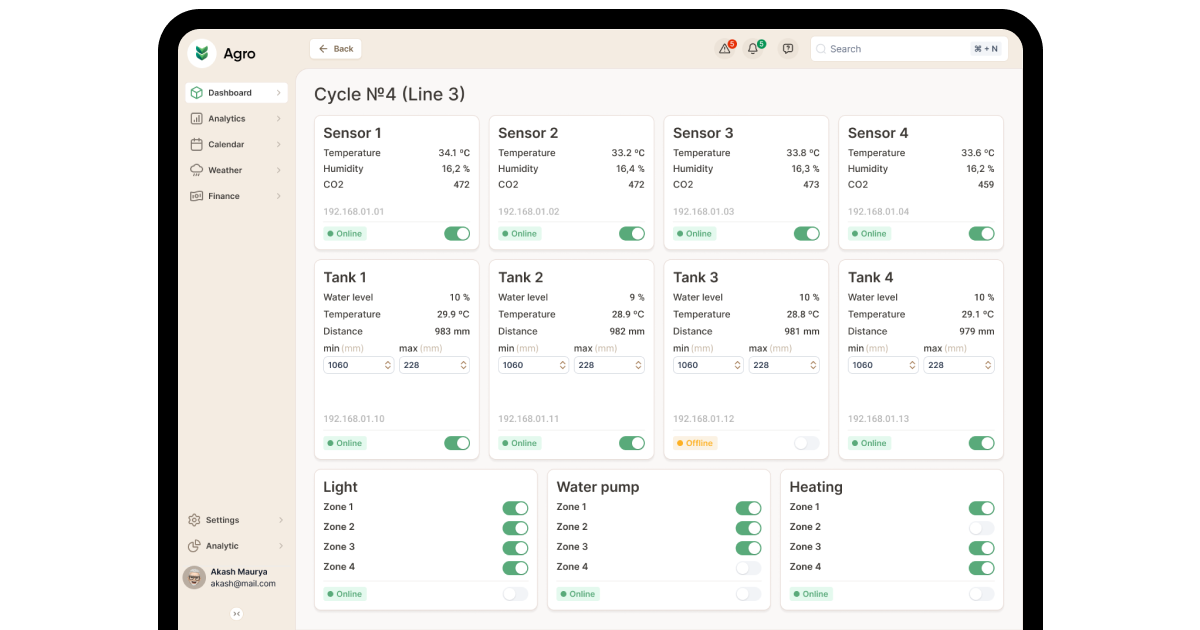Click the Water pump Online badge
Screen dimensions: 1200x630
pos(578,594)
